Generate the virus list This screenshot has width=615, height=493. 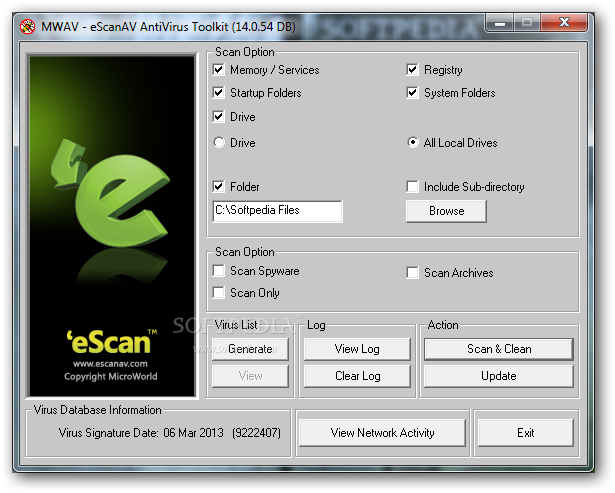coord(250,349)
